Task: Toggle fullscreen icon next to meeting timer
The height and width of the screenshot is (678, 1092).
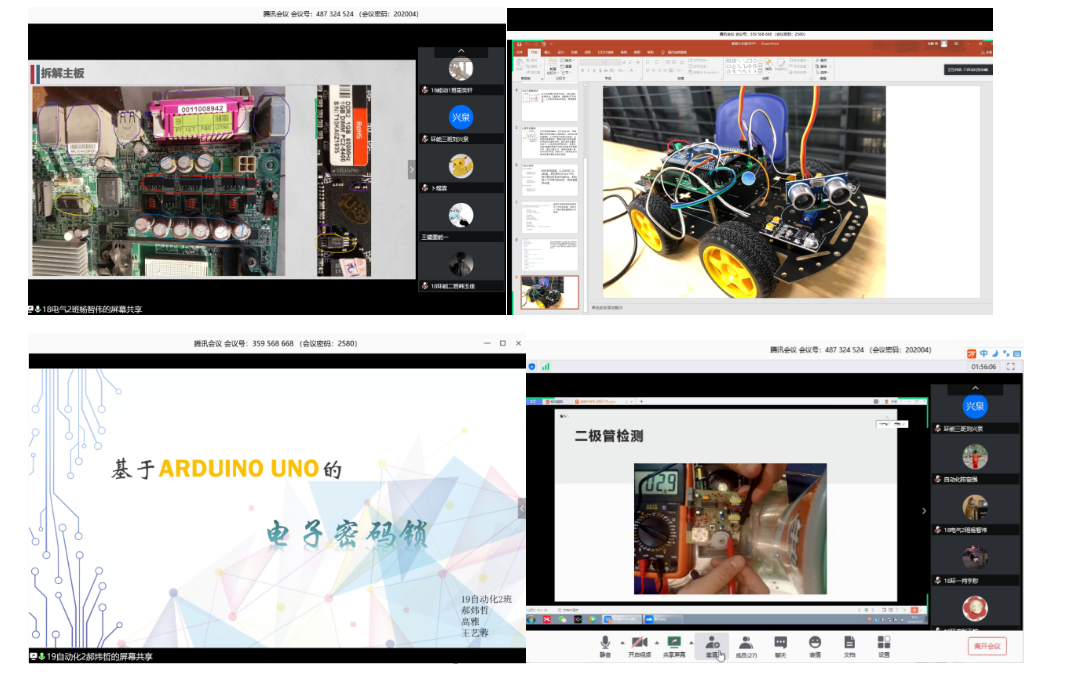Action: 1011,366
